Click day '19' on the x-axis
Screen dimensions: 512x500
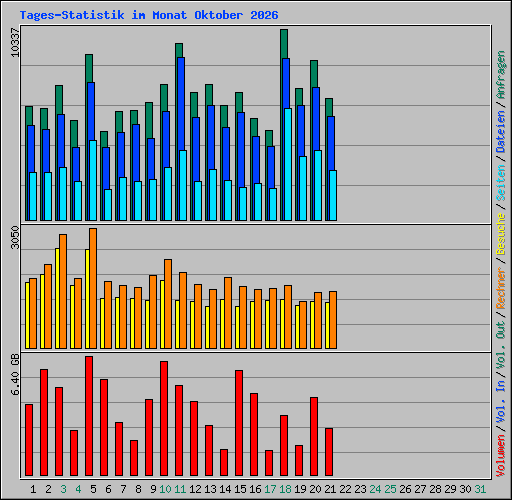pos(300,489)
